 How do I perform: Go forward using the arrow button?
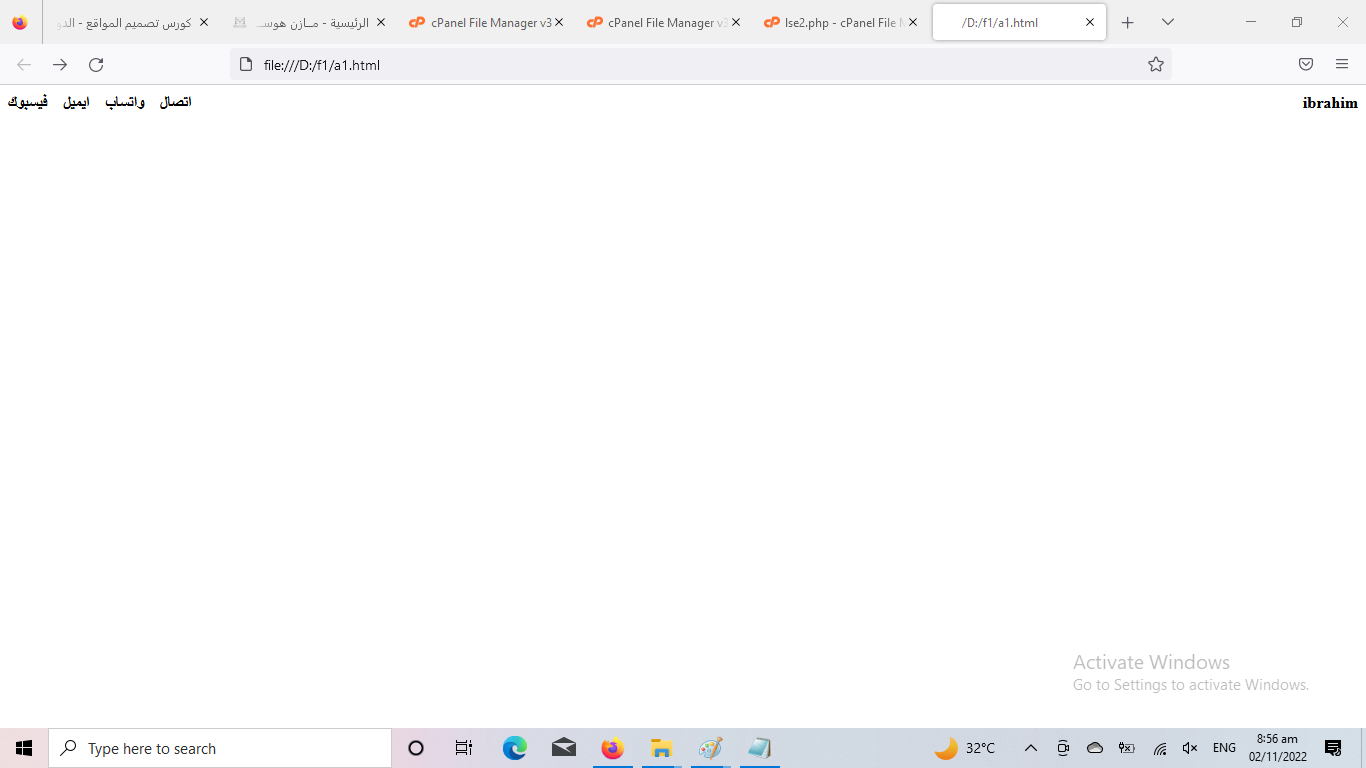point(60,65)
